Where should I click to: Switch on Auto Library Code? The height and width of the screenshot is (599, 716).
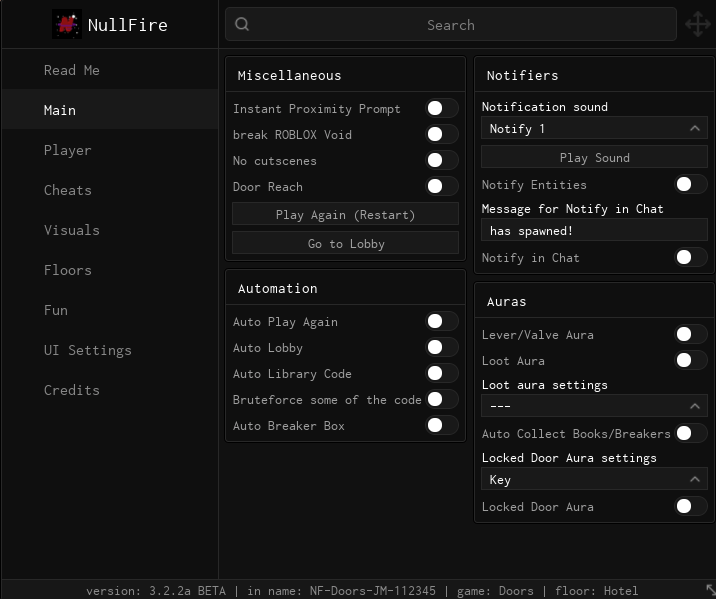[442, 373]
